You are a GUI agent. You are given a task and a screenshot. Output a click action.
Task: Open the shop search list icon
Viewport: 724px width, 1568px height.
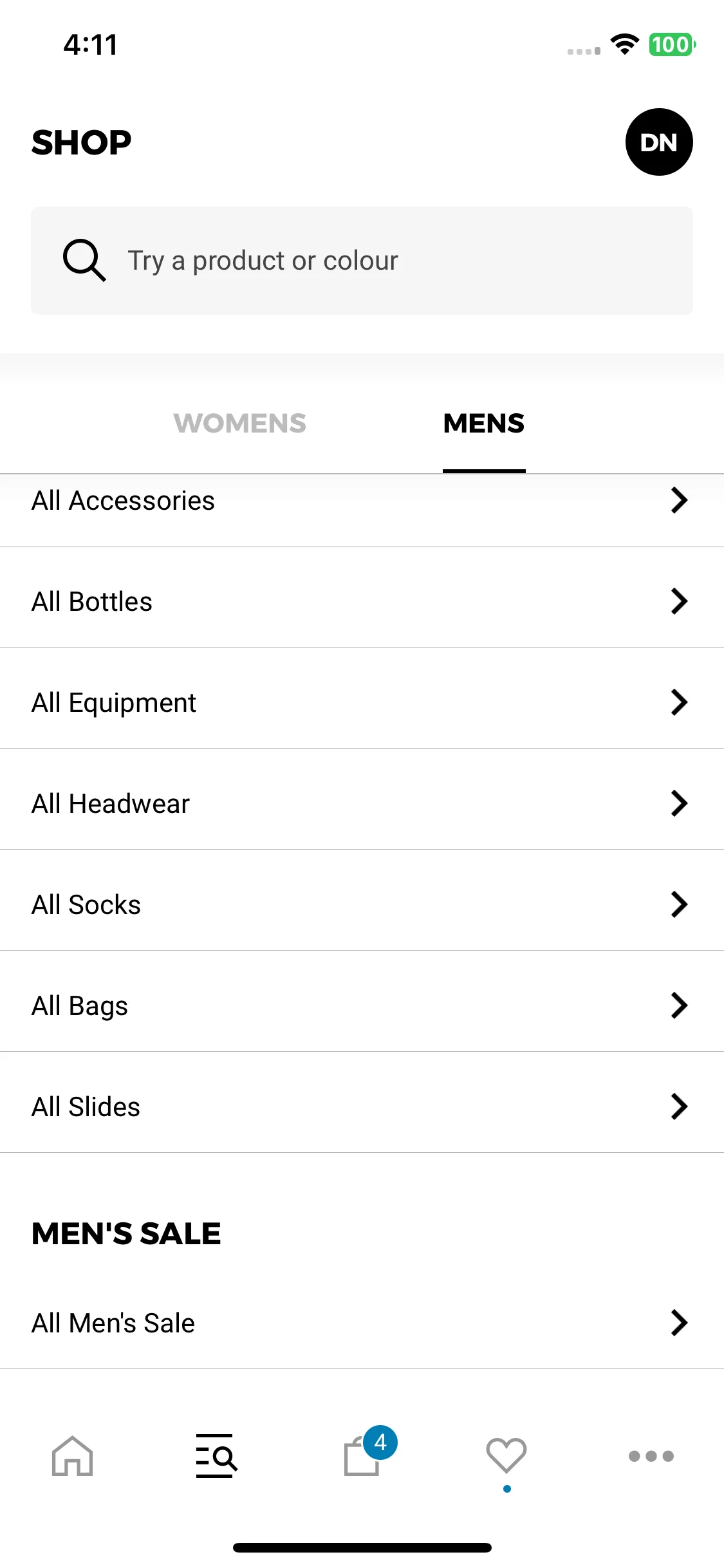click(x=217, y=1455)
